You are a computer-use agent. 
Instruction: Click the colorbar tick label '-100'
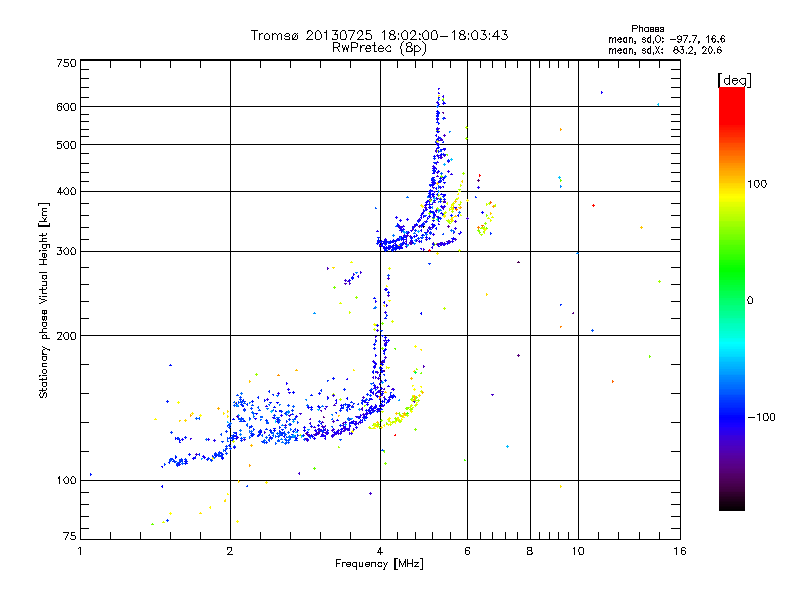[x=762, y=417]
